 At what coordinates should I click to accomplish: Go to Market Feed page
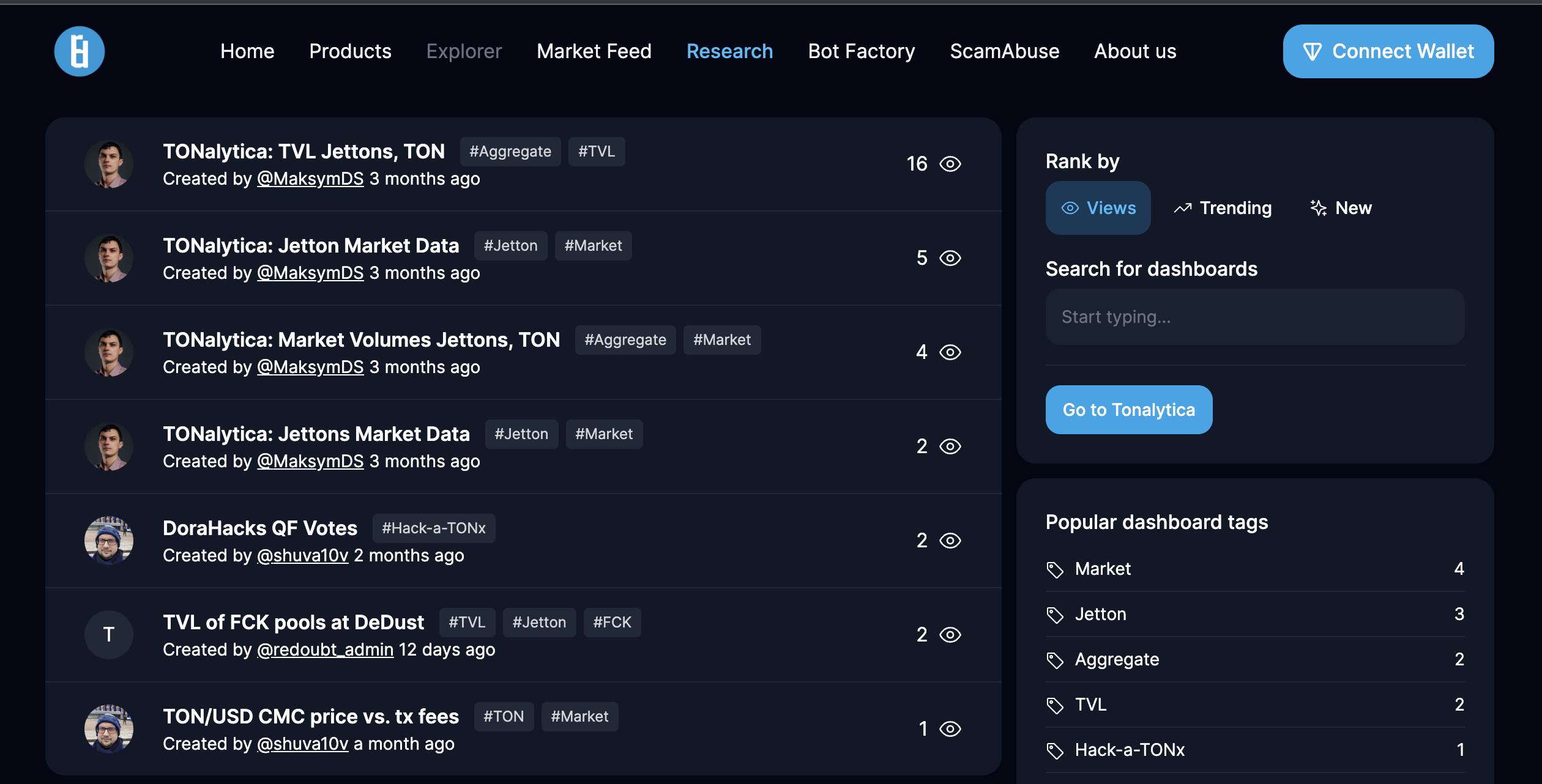[x=594, y=51]
